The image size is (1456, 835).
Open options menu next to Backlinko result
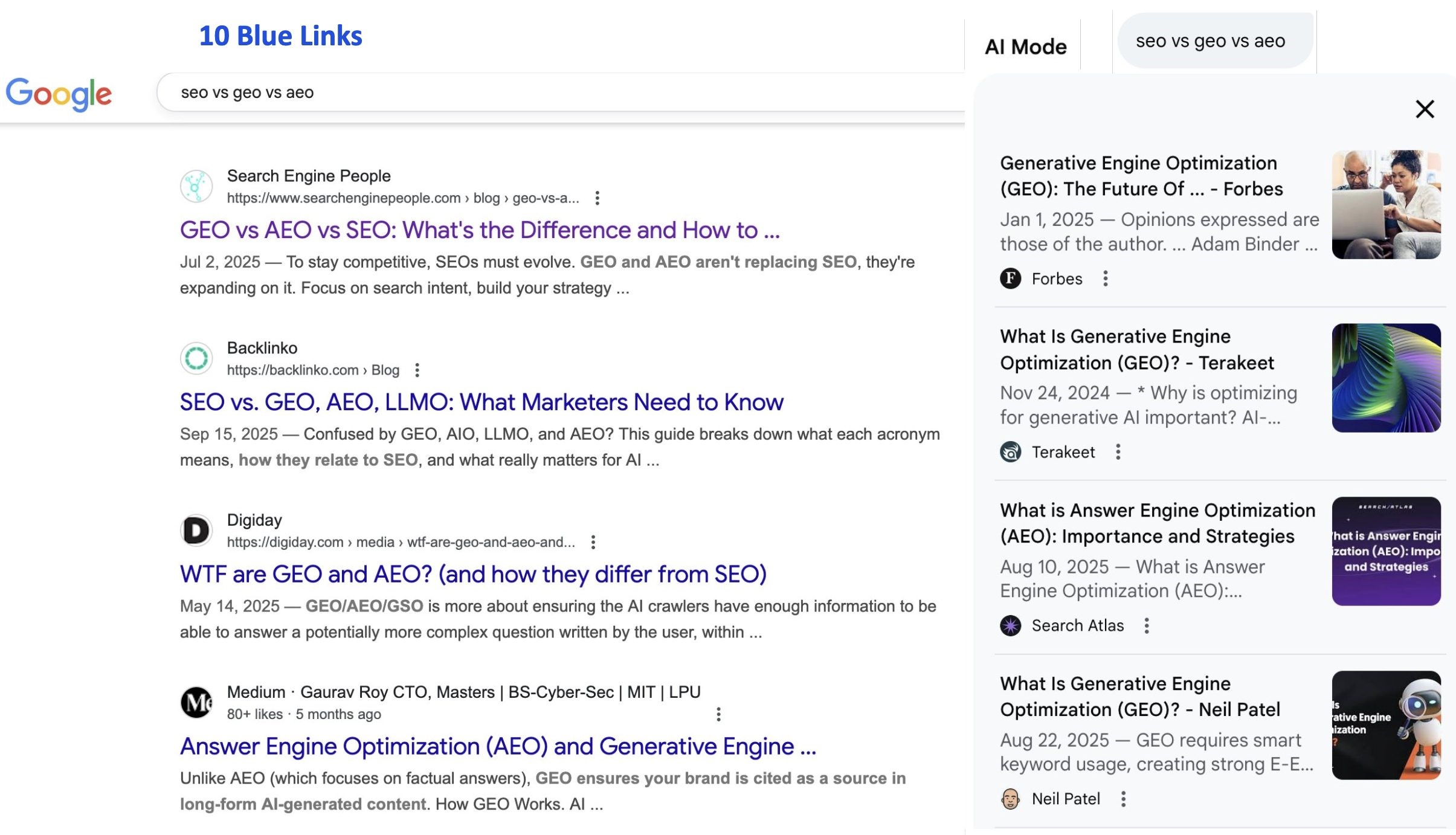pyautogui.click(x=418, y=369)
